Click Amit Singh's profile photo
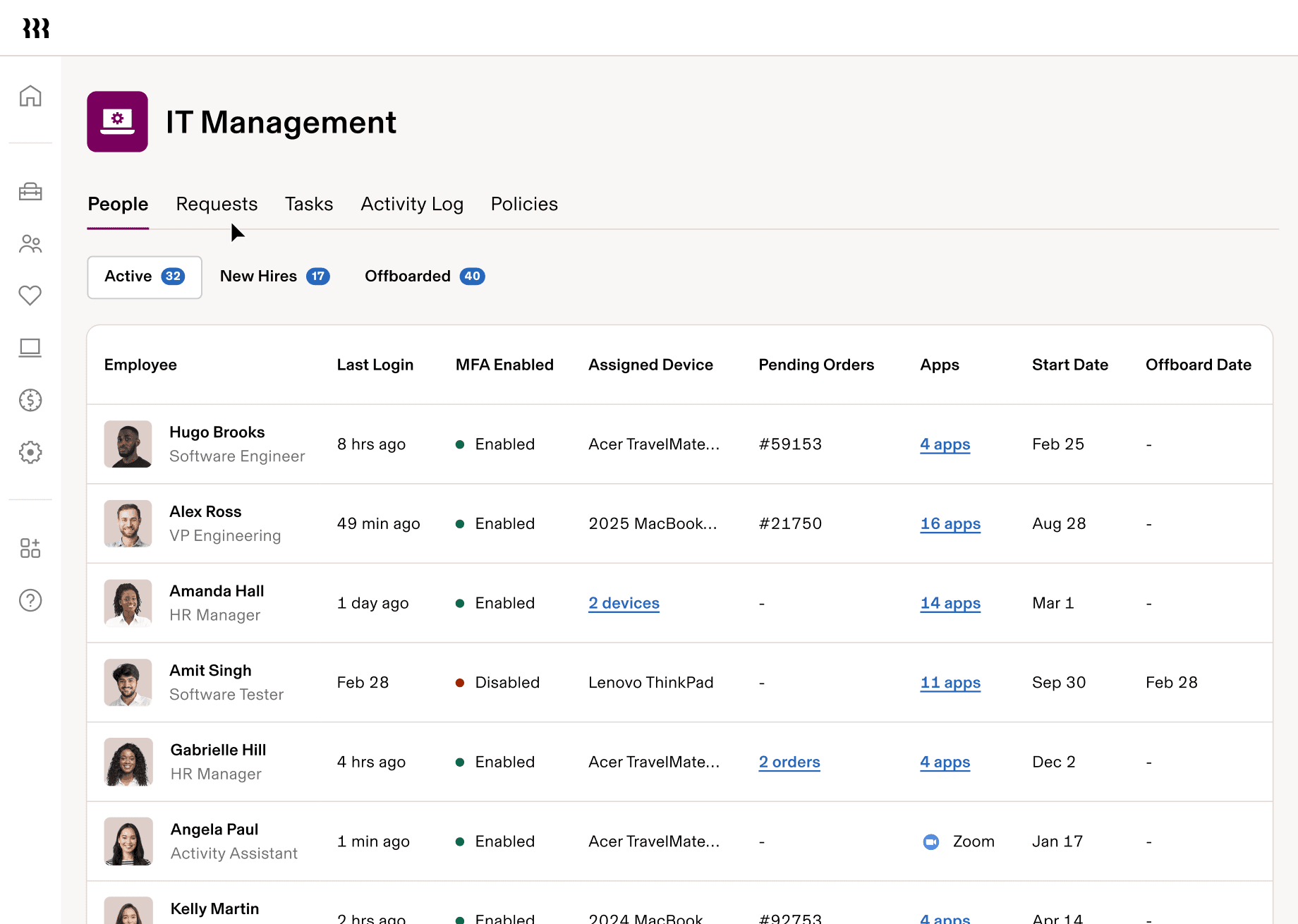Viewport: 1298px width, 924px height. [128, 683]
